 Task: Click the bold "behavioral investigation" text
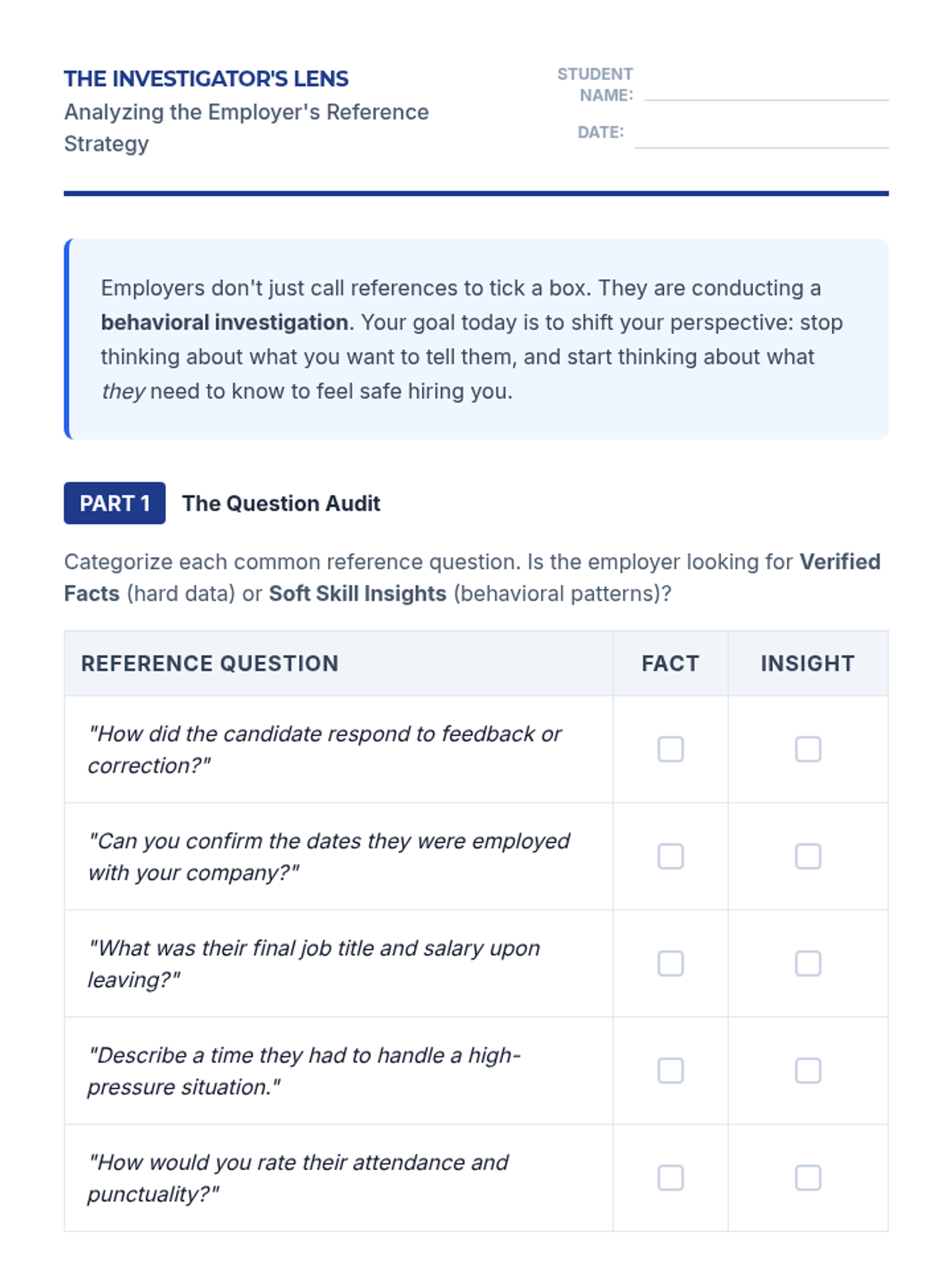click(225, 322)
